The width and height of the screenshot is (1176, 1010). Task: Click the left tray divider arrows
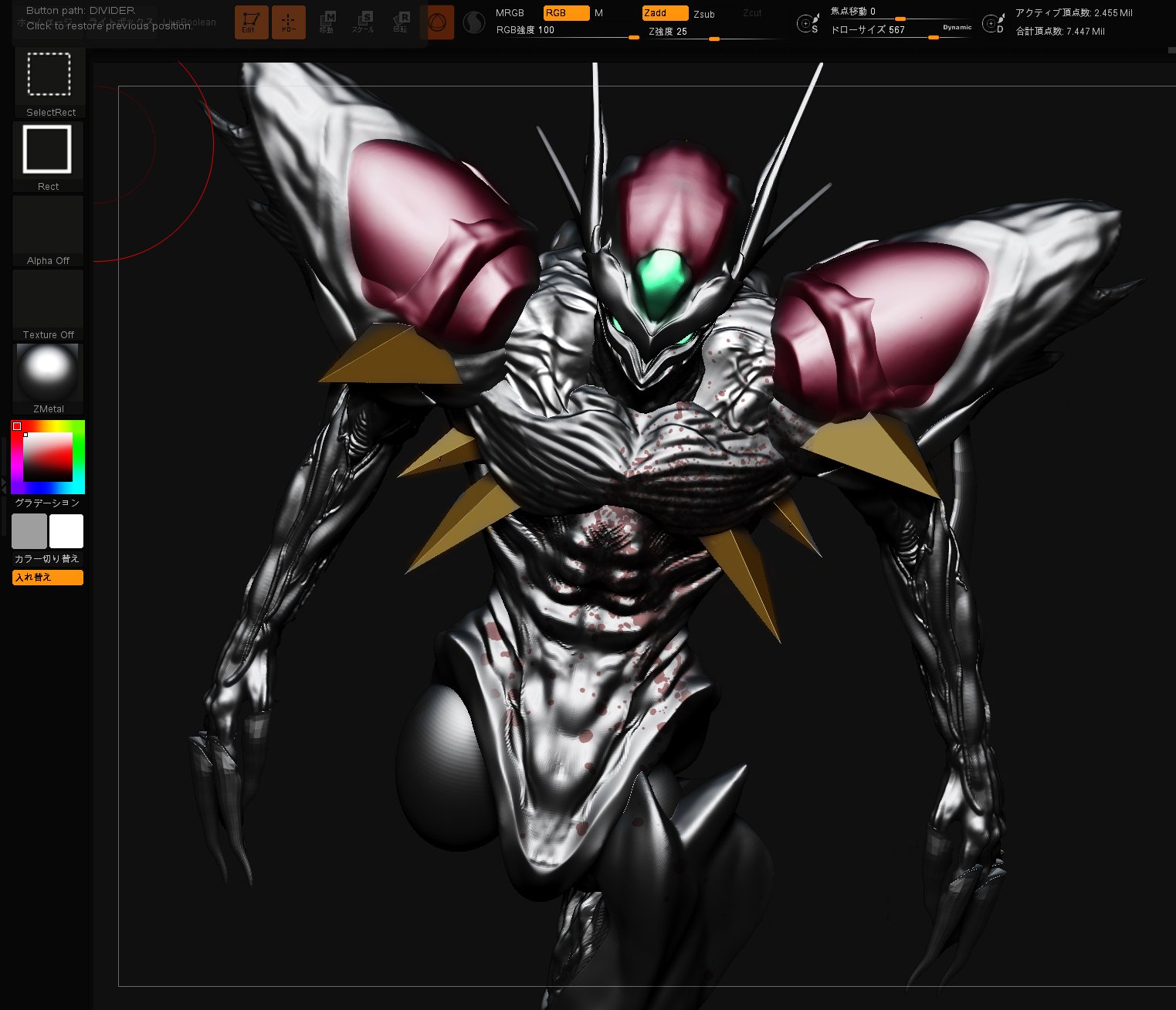click(x=3, y=486)
